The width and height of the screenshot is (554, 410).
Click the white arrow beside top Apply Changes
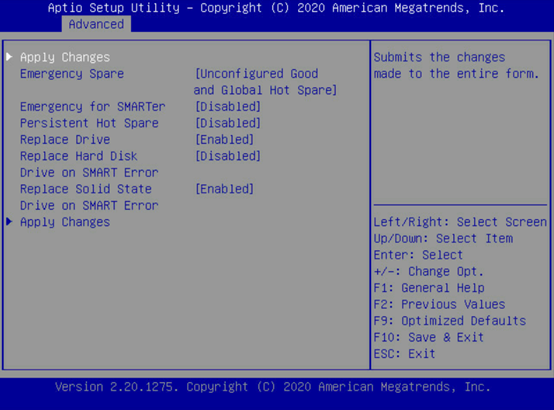click(10, 57)
